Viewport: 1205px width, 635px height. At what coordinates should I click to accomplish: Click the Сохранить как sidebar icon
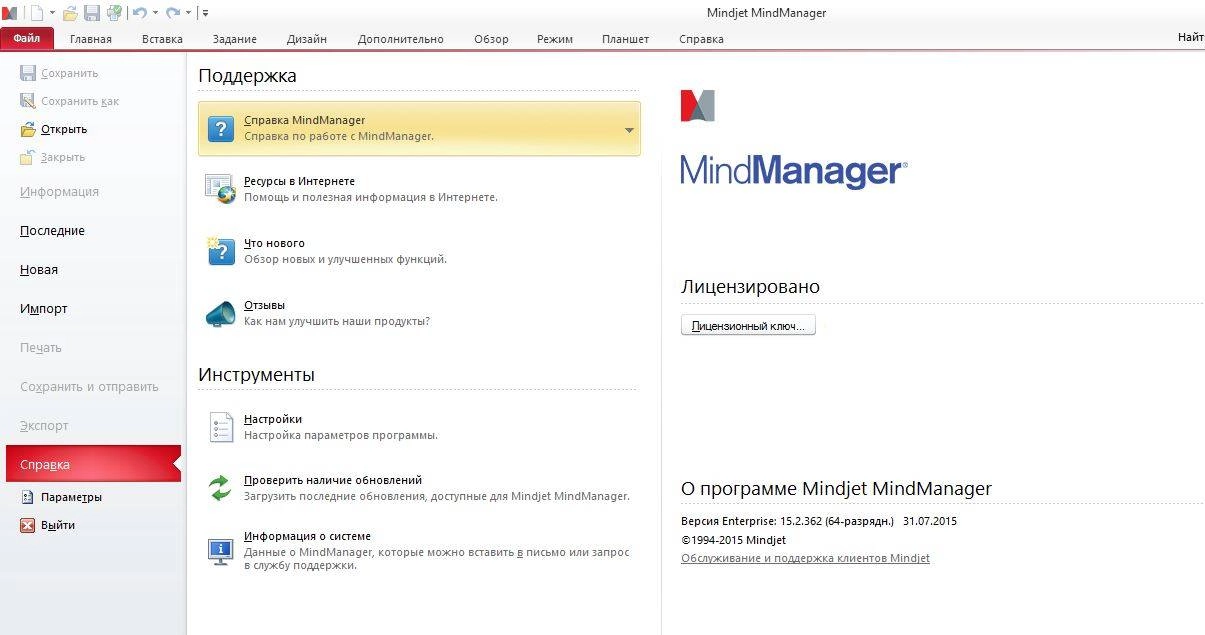28,101
